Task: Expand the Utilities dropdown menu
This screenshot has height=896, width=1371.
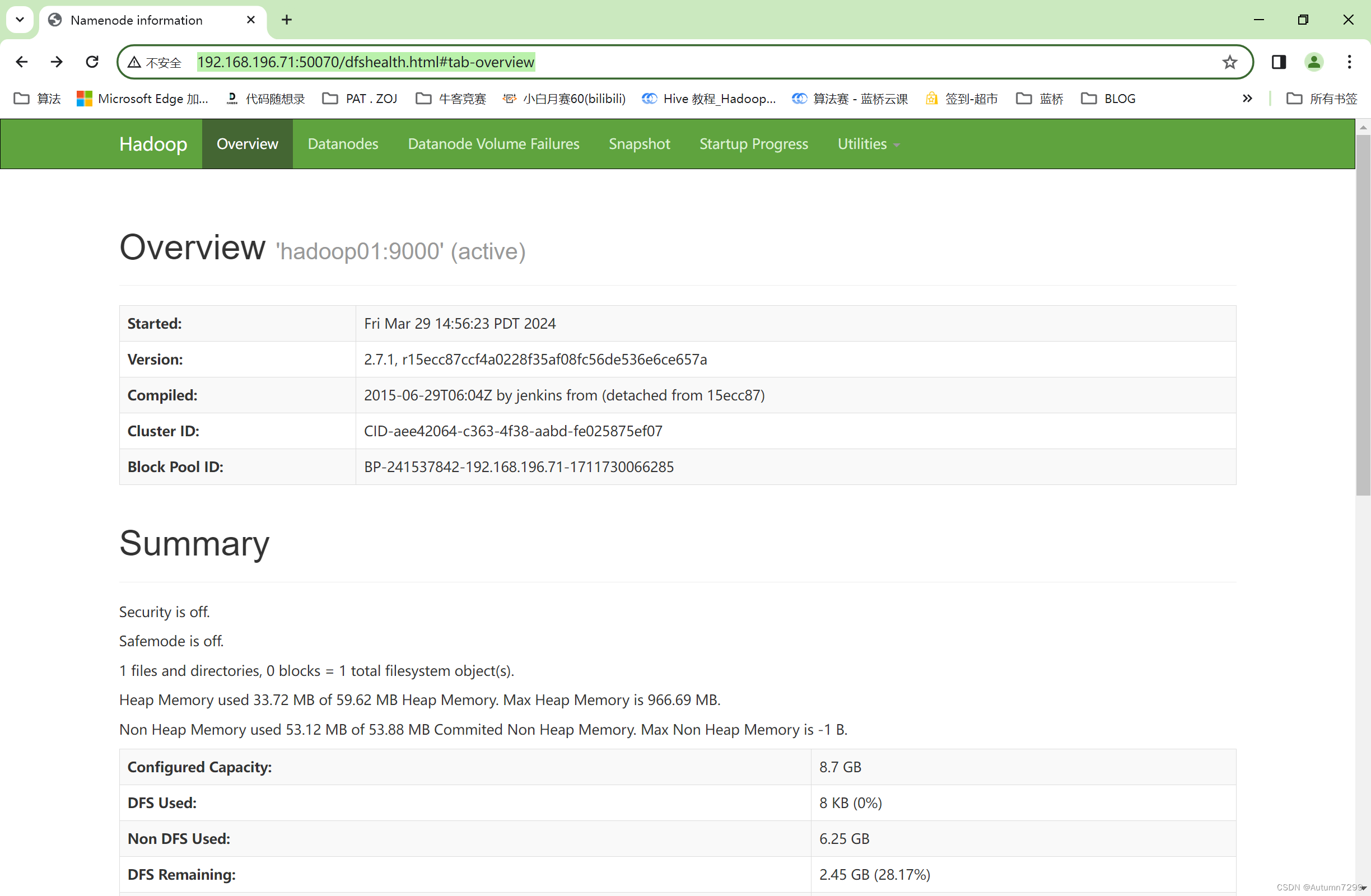Action: coord(868,144)
